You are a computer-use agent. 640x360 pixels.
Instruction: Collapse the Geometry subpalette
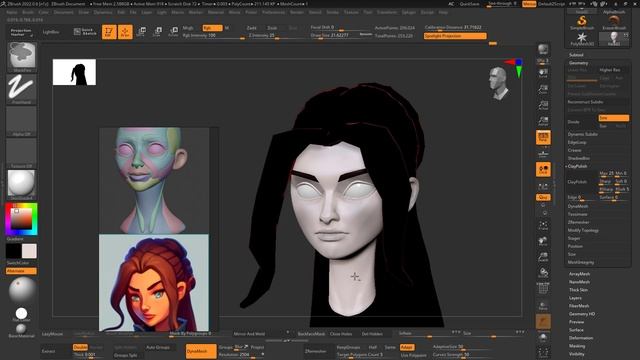578,63
